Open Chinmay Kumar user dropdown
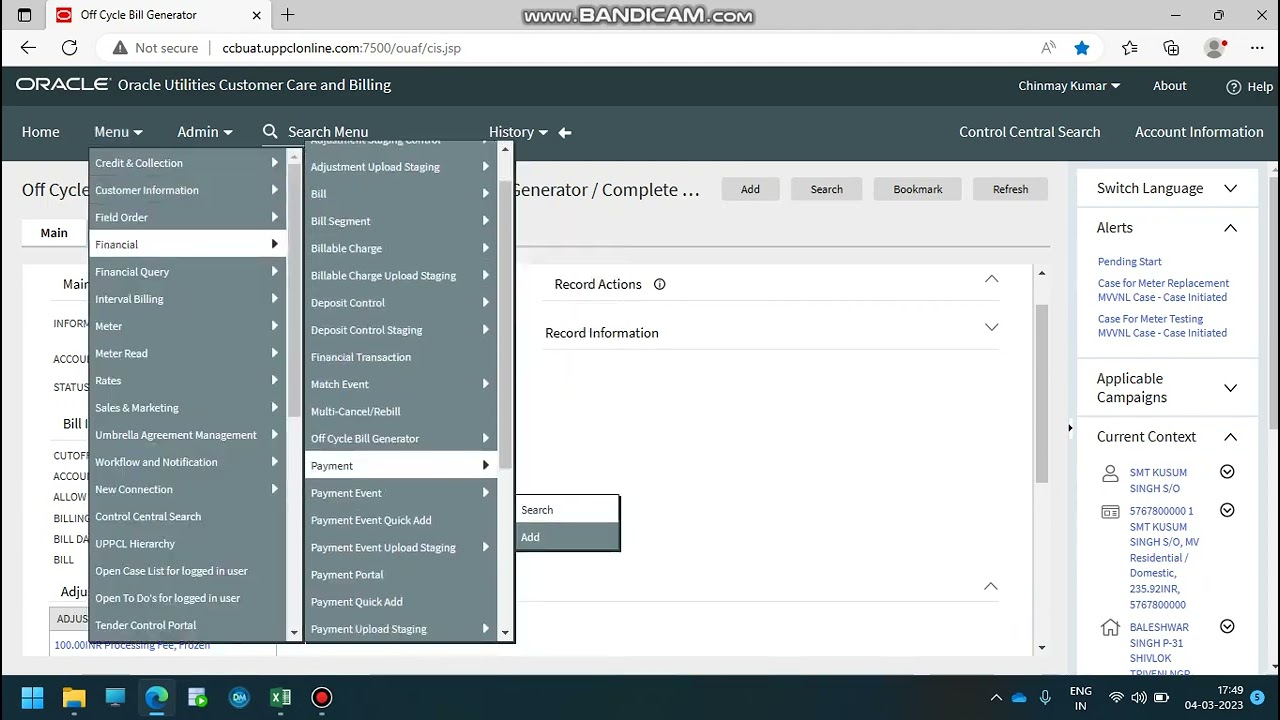The image size is (1280, 720). point(1069,85)
